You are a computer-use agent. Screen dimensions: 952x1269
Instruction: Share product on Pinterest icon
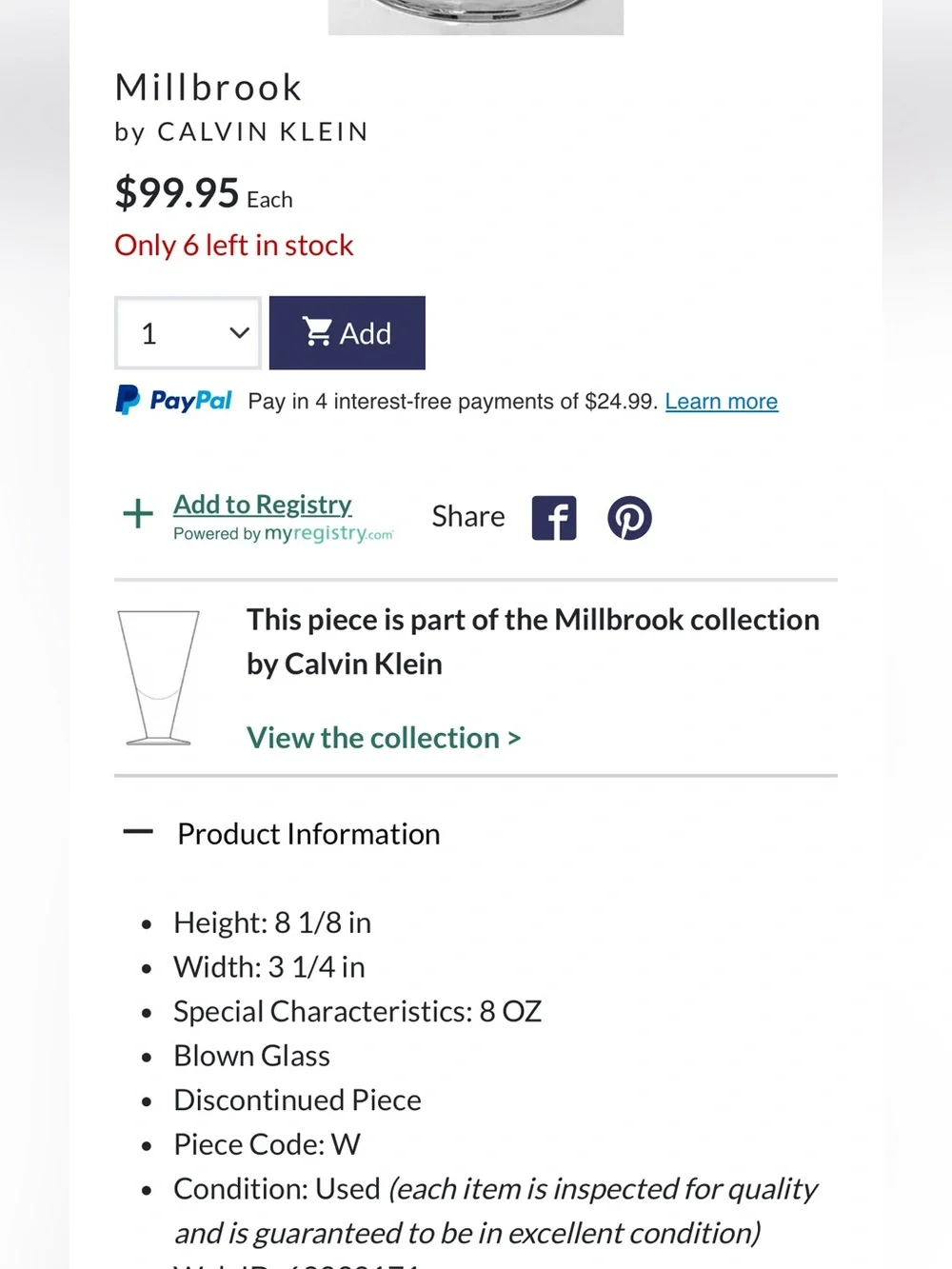click(x=629, y=518)
